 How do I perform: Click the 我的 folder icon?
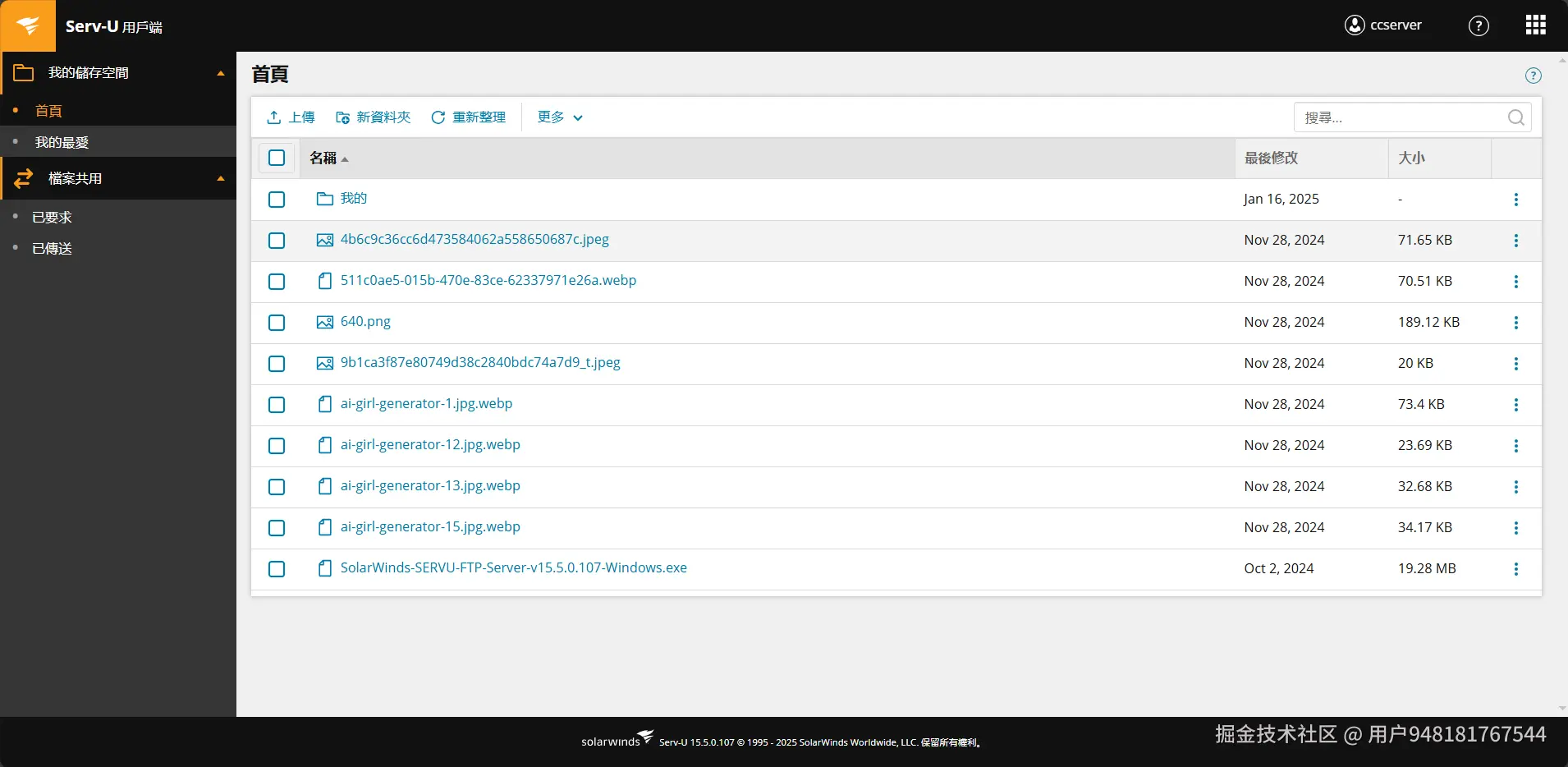[x=325, y=199]
